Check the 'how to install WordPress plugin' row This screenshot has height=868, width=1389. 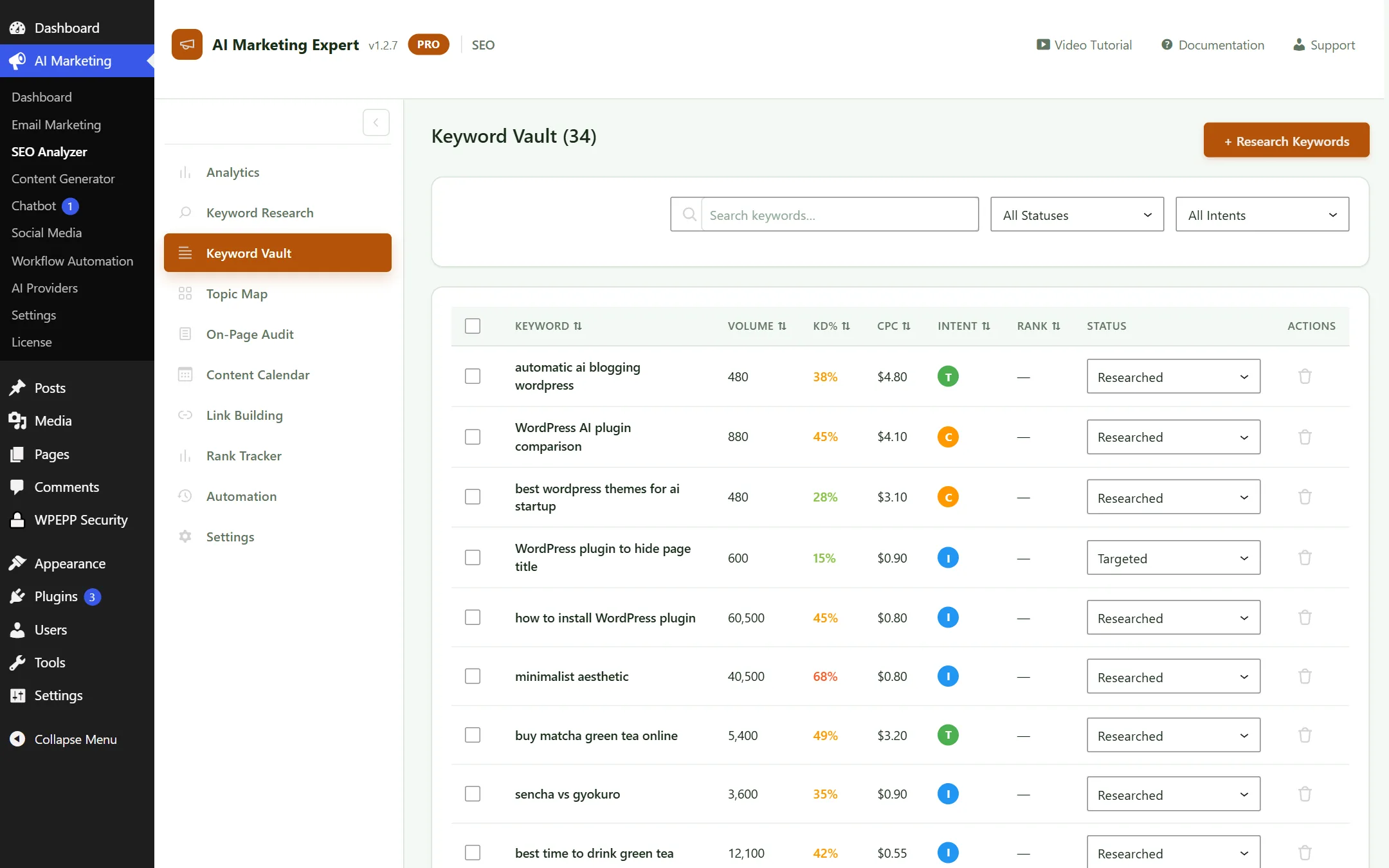point(473,617)
